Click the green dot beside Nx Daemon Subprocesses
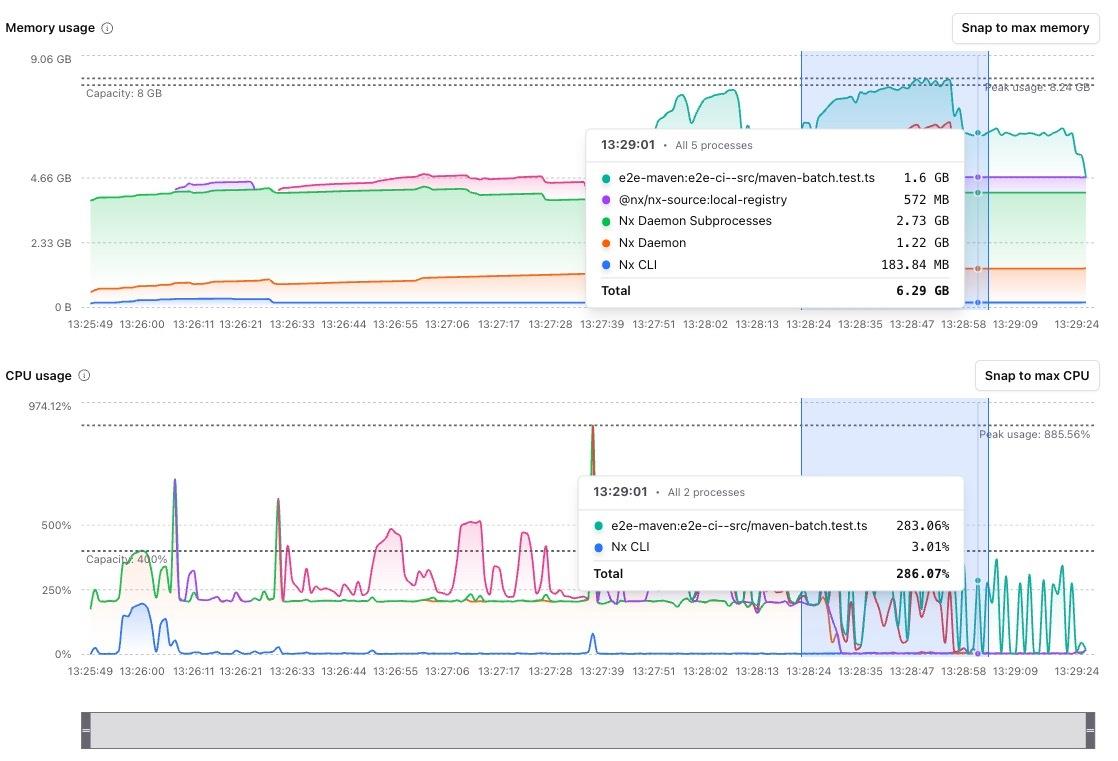1118x761 pixels. tap(604, 221)
